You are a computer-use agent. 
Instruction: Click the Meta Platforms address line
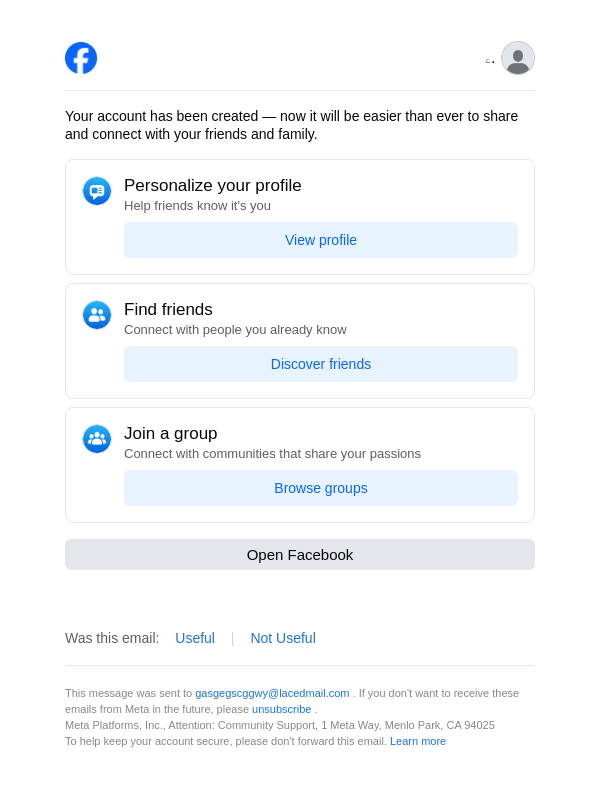tap(280, 725)
